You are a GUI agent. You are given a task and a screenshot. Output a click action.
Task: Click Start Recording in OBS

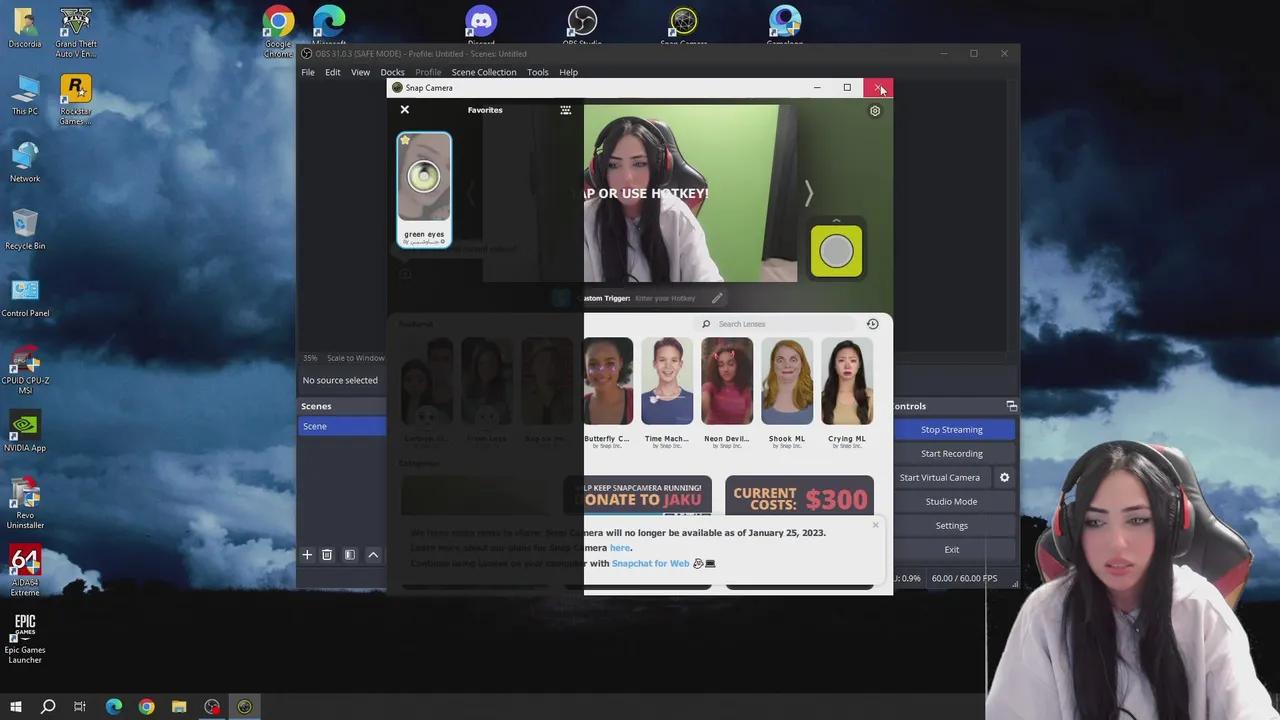(952, 454)
